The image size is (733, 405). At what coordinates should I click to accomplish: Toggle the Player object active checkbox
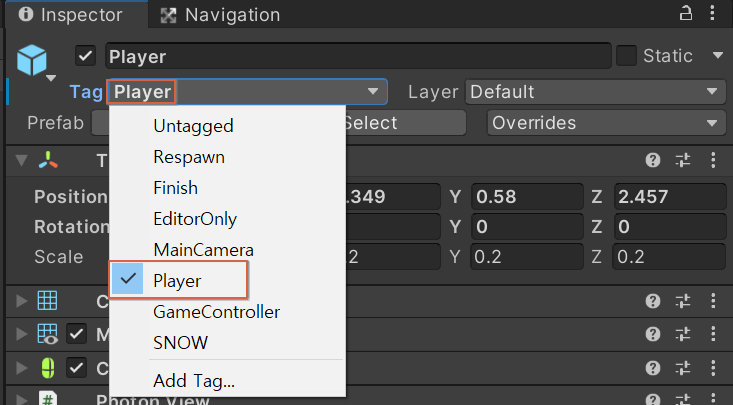(x=86, y=56)
